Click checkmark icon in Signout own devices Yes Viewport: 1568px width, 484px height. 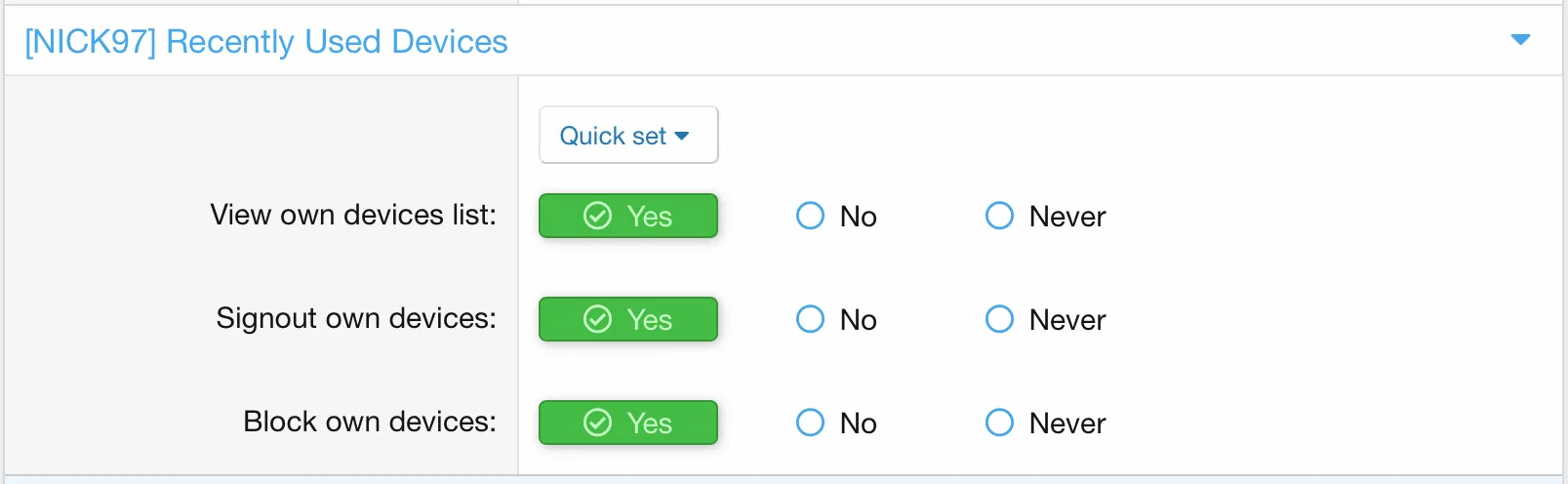[x=597, y=319]
